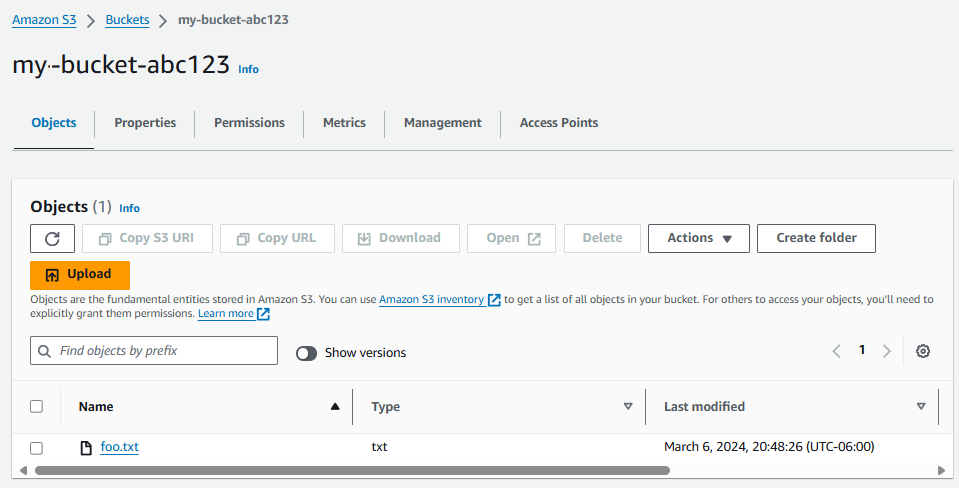
Task: Open the Management tab
Action: pos(442,123)
